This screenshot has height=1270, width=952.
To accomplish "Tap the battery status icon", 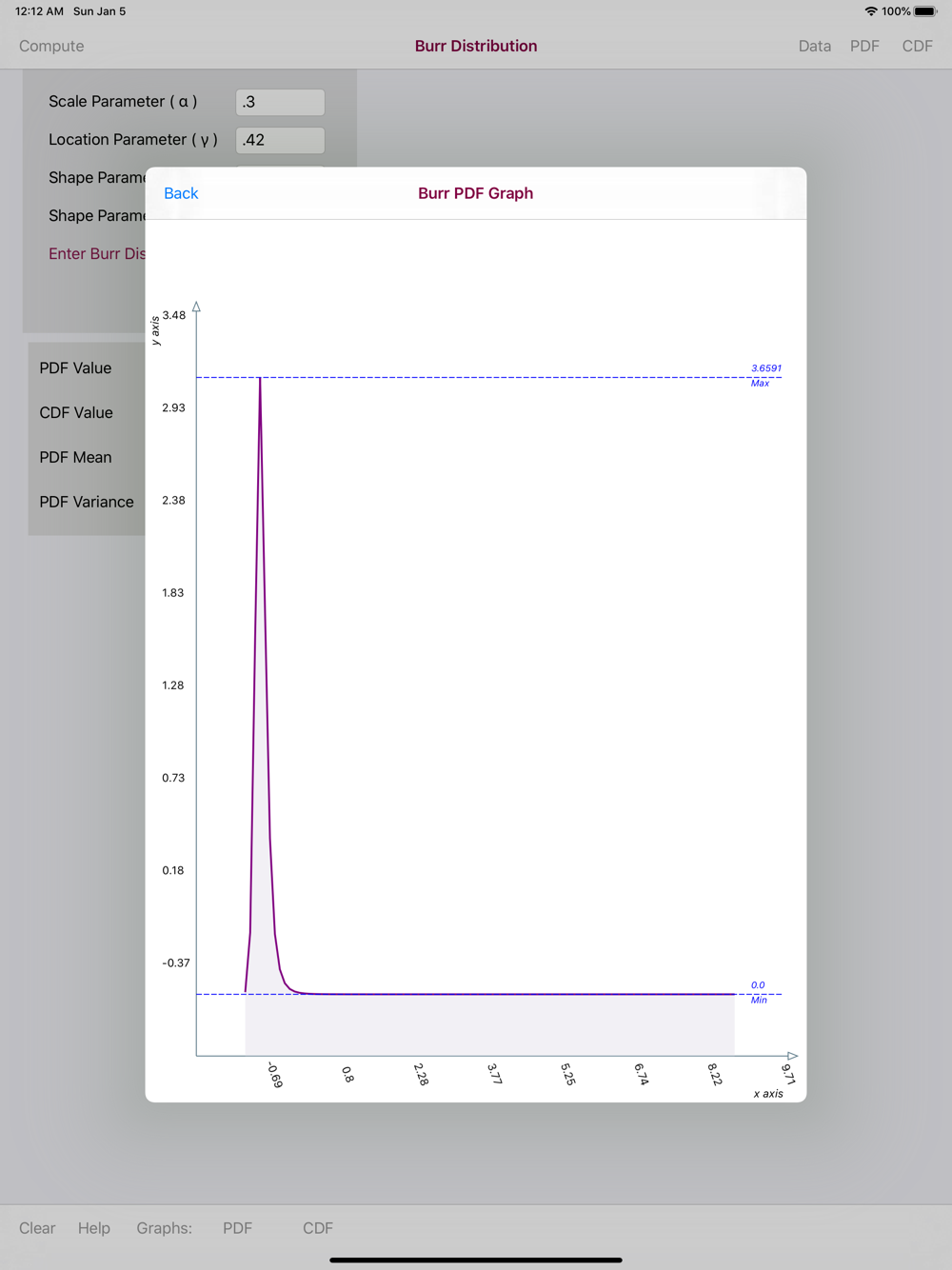I will click(925, 11).
